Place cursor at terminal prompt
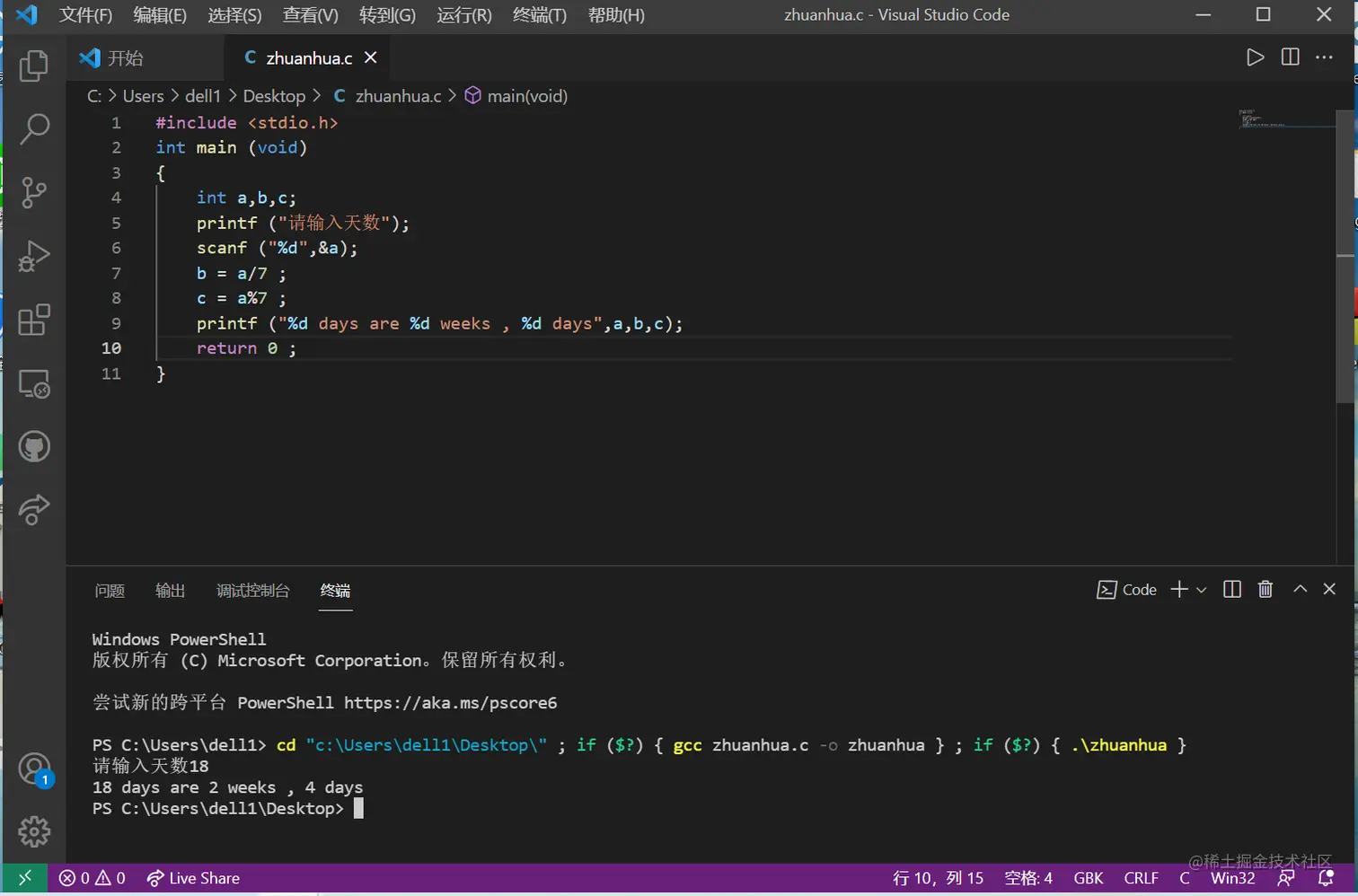Image resolution: width=1358 pixels, height=896 pixels. pos(358,808)
